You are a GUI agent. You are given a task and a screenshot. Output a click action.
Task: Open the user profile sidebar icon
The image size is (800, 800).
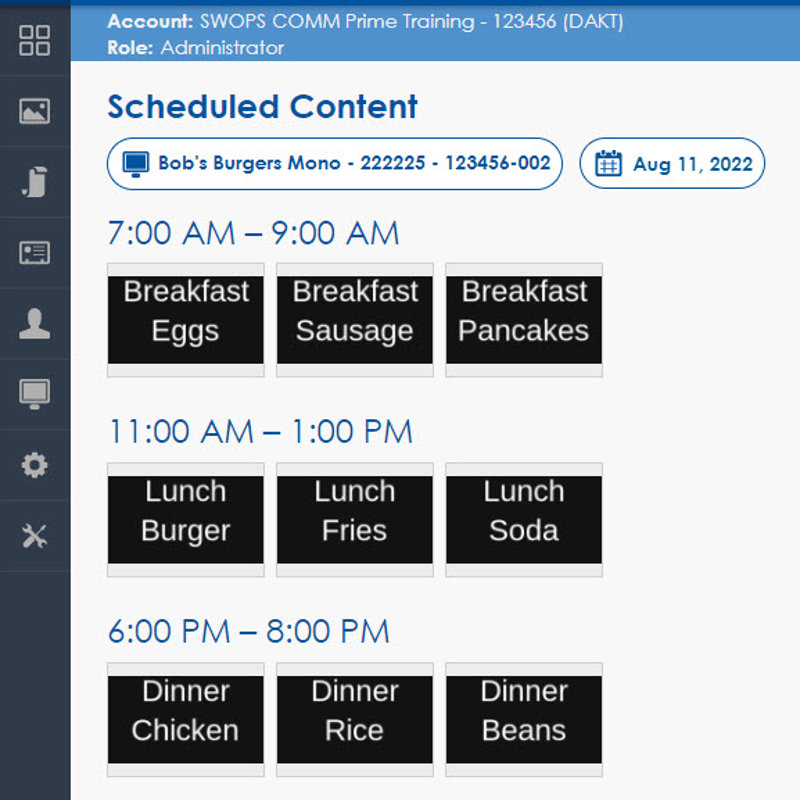tap(35, 324)
